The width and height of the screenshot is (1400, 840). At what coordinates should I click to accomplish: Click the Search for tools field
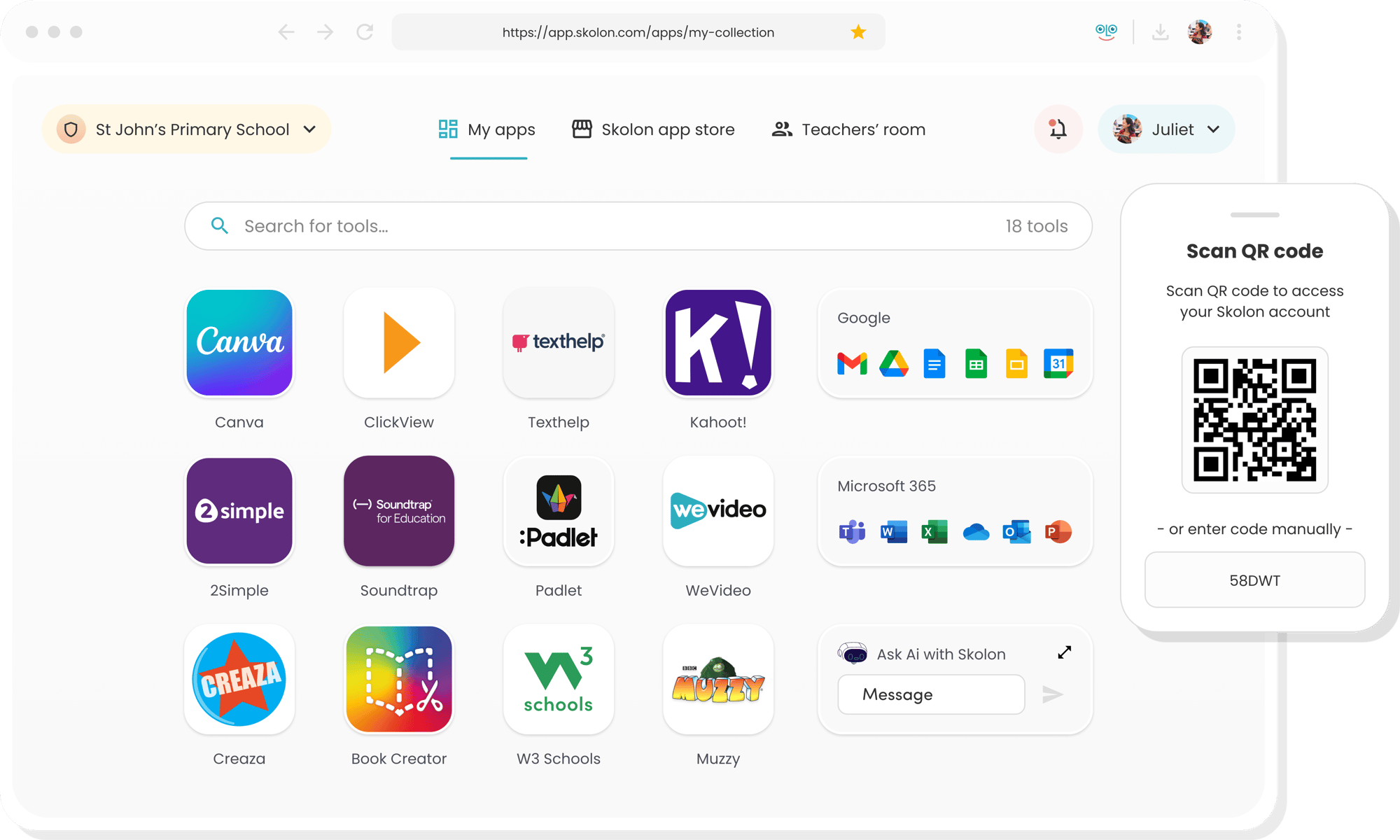point(638,226)
